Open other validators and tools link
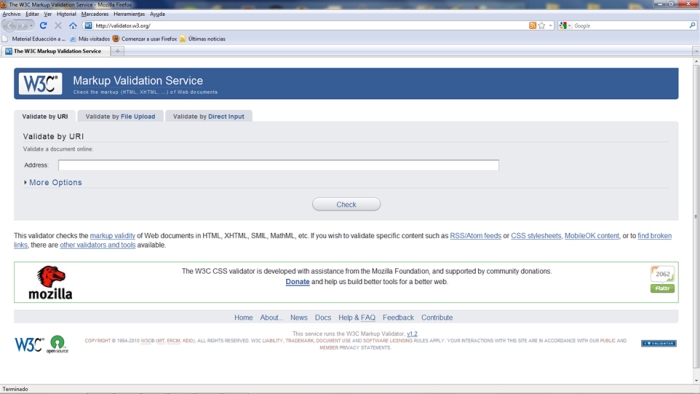Image resolution: width=700 pixels, height=394 pixels. pyautogui.click(x=97, y=245)
